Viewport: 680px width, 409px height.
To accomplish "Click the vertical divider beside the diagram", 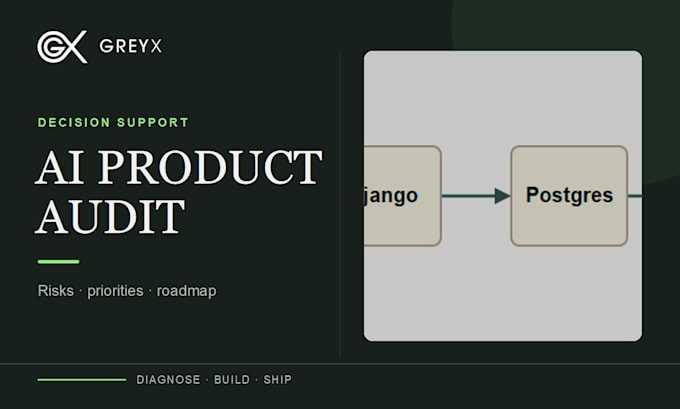I will click(340, 204).
